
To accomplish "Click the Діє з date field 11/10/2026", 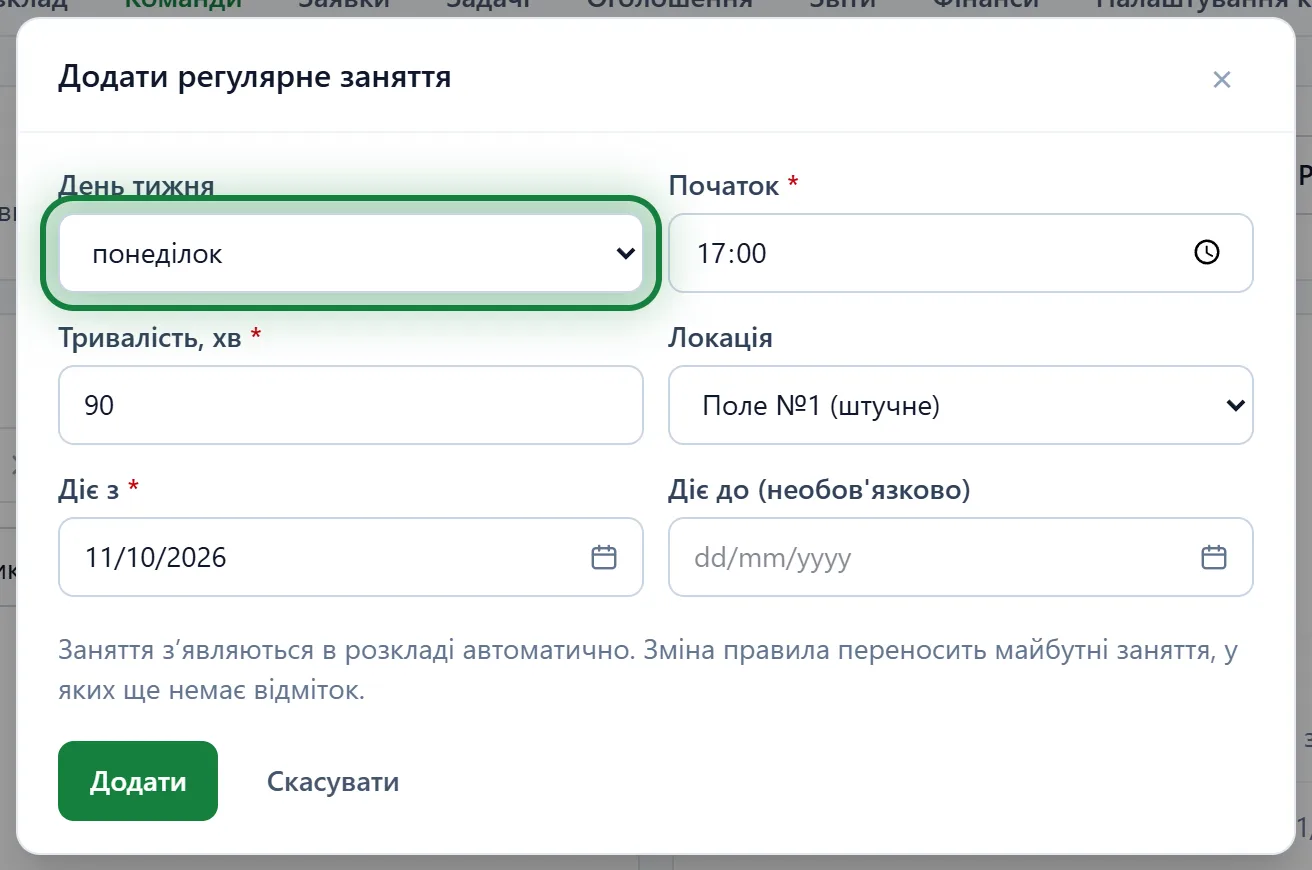I will (x=351, y=557).
